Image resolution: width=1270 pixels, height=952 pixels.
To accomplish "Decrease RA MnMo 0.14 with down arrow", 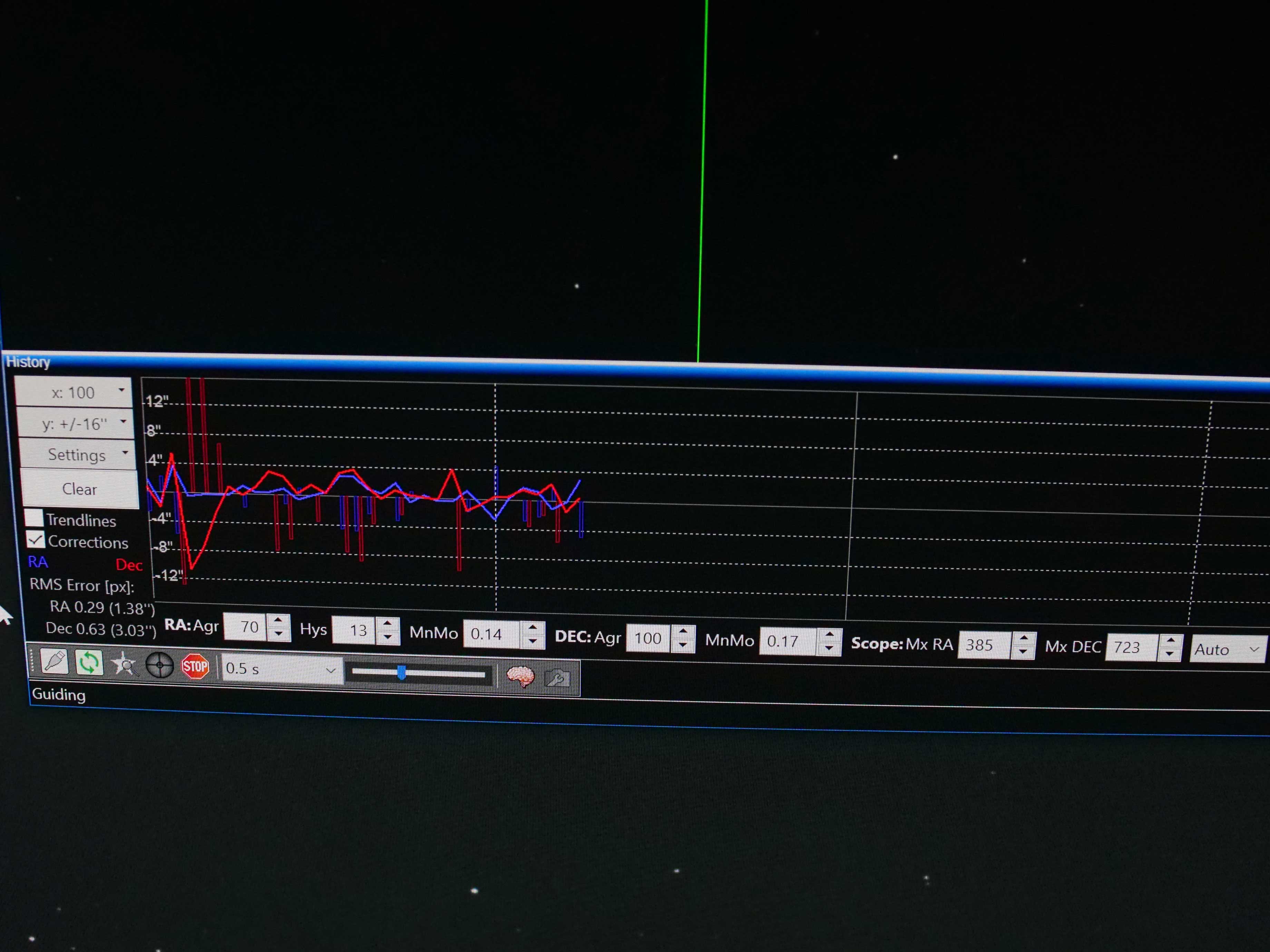I will tap(534, 642).
